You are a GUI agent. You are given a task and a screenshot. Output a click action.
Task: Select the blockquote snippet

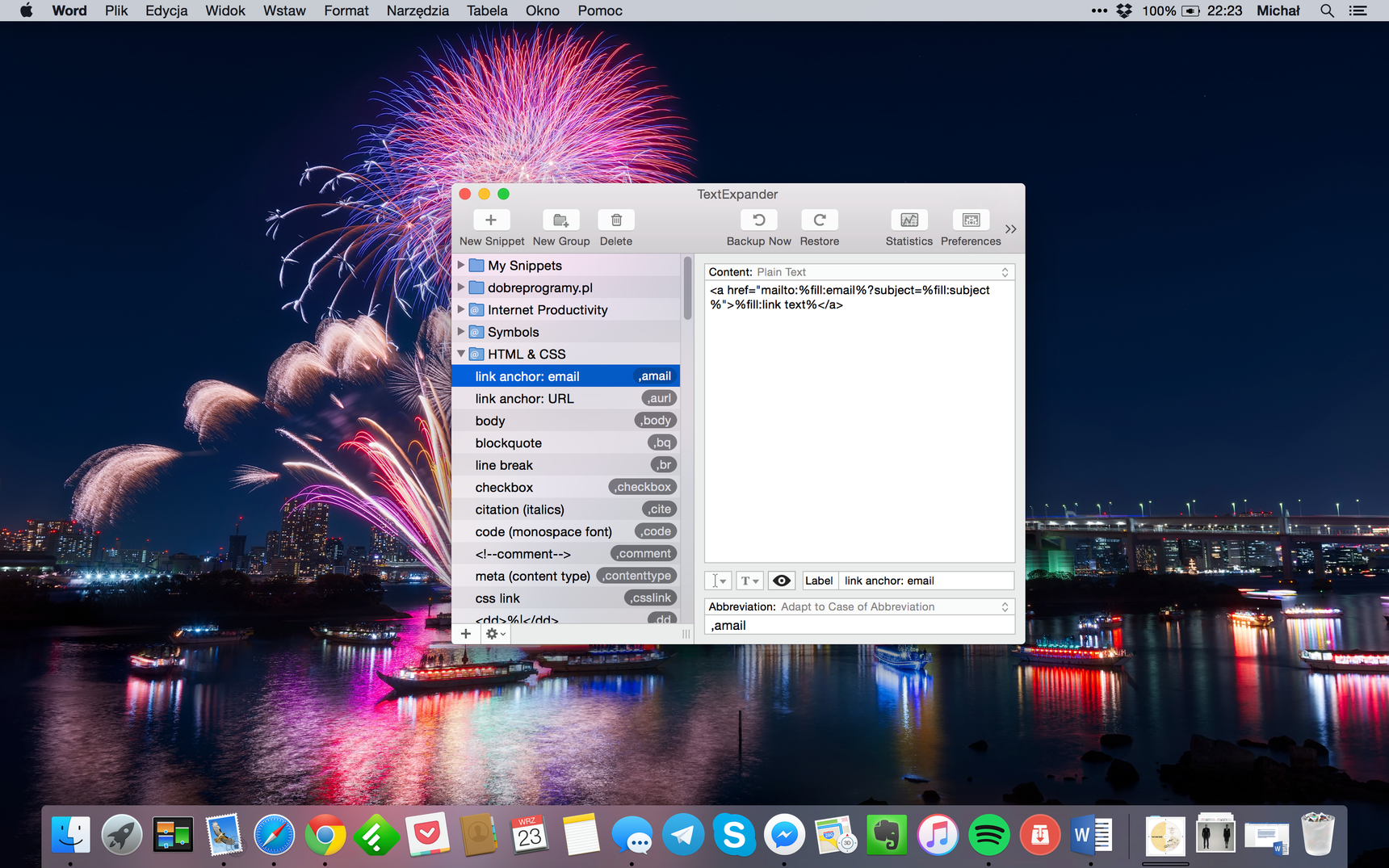click(566, 443)
